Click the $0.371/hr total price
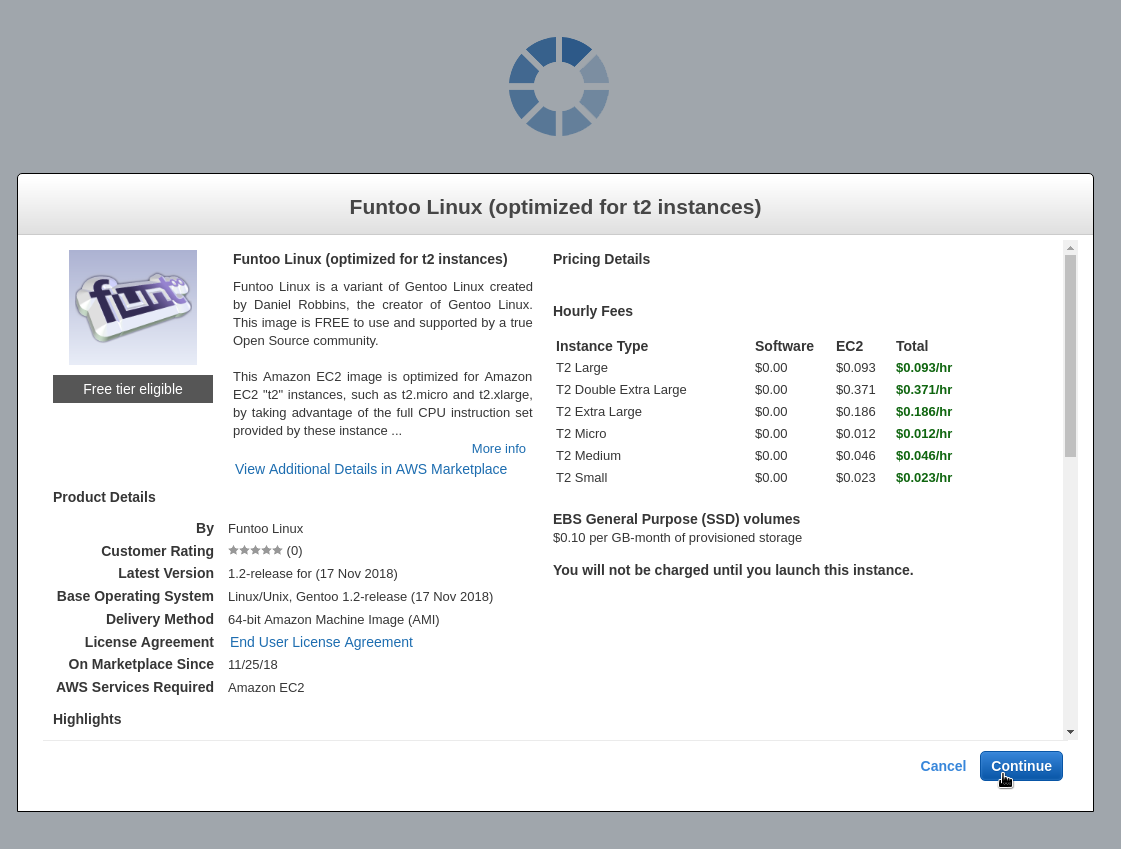The image size is (1121, 849). click(924, 390)
